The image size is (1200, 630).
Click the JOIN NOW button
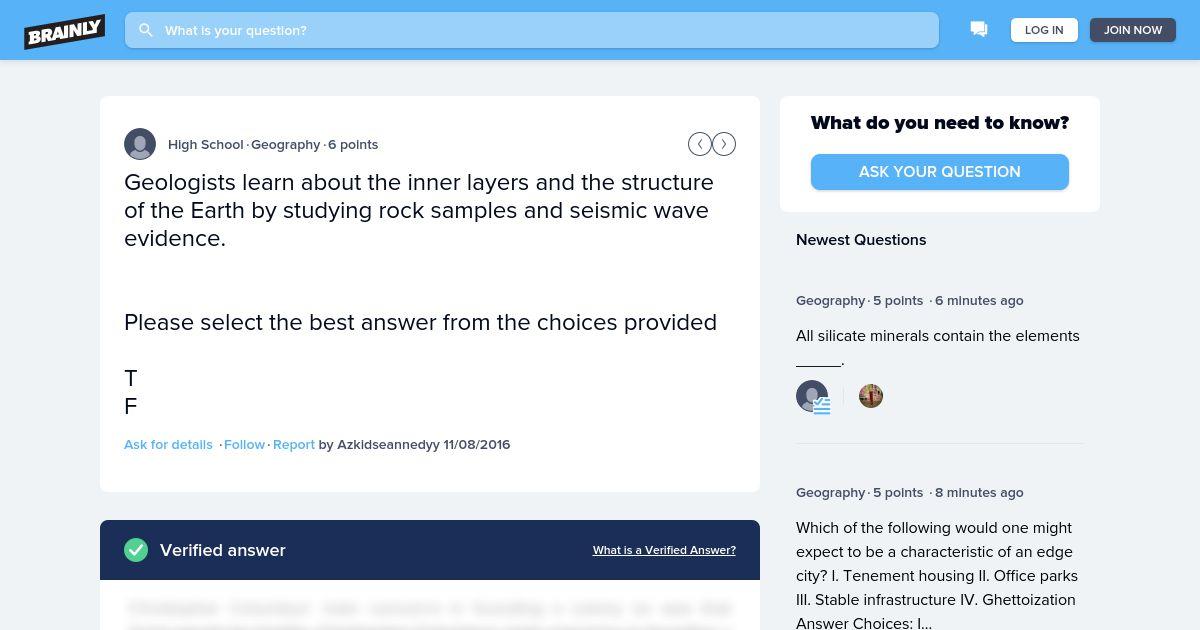[x=1133, y=30]
